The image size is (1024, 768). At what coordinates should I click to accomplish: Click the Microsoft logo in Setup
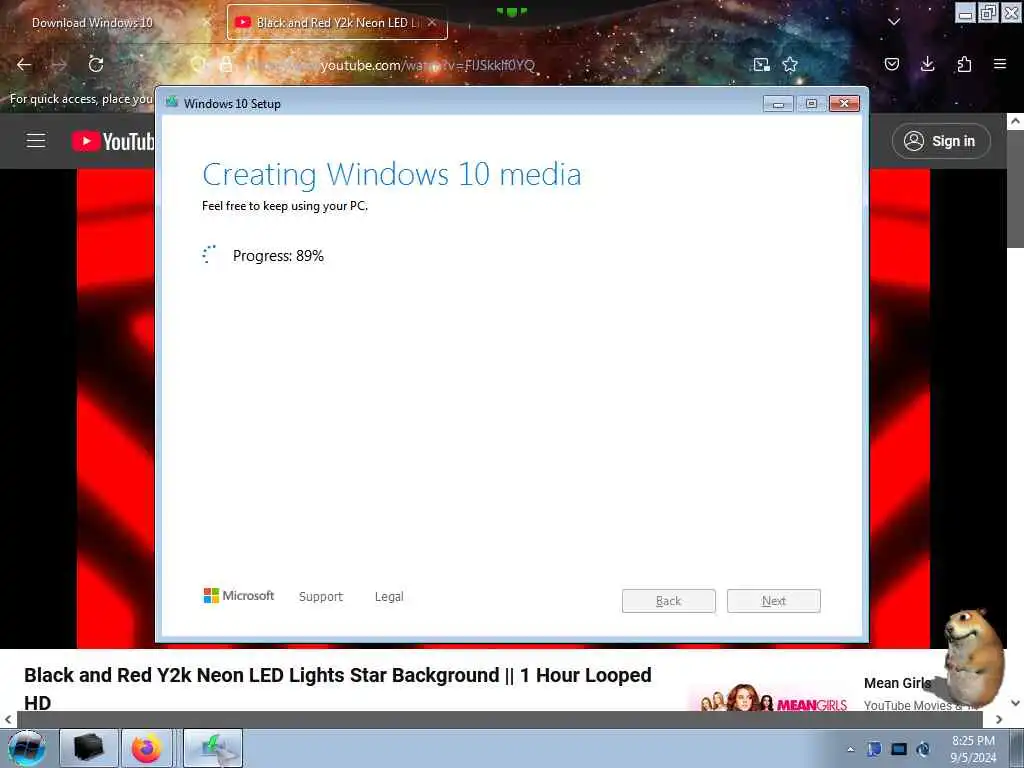tap(239, 596)
